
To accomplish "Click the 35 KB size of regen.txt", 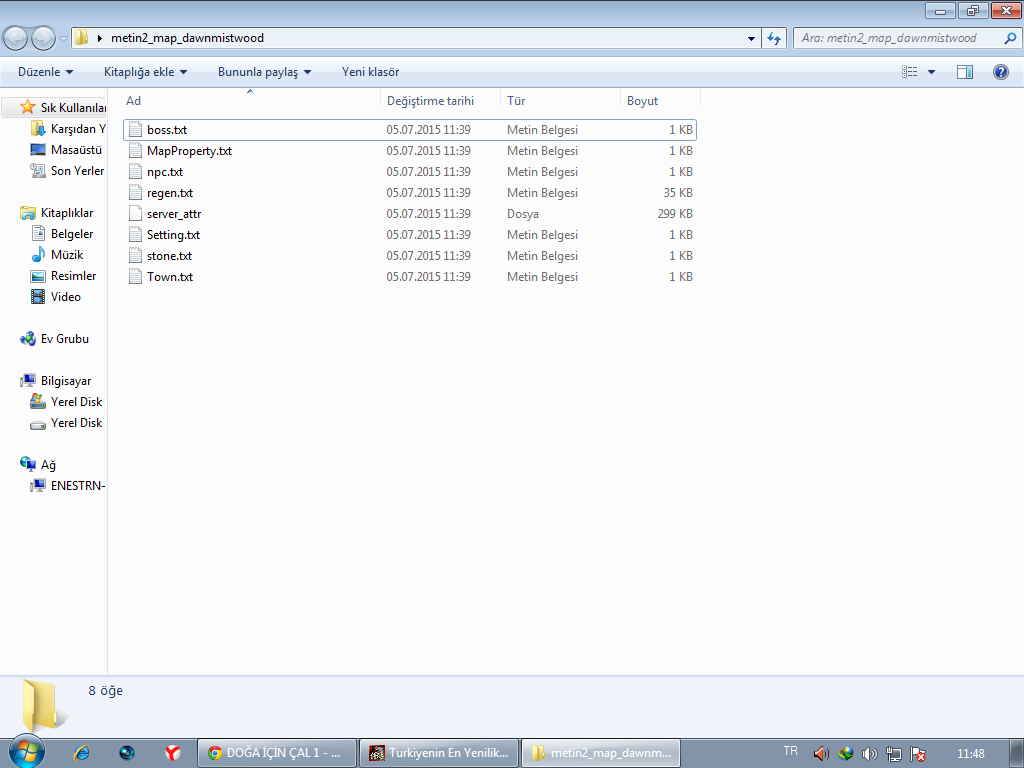I will 678,193.
